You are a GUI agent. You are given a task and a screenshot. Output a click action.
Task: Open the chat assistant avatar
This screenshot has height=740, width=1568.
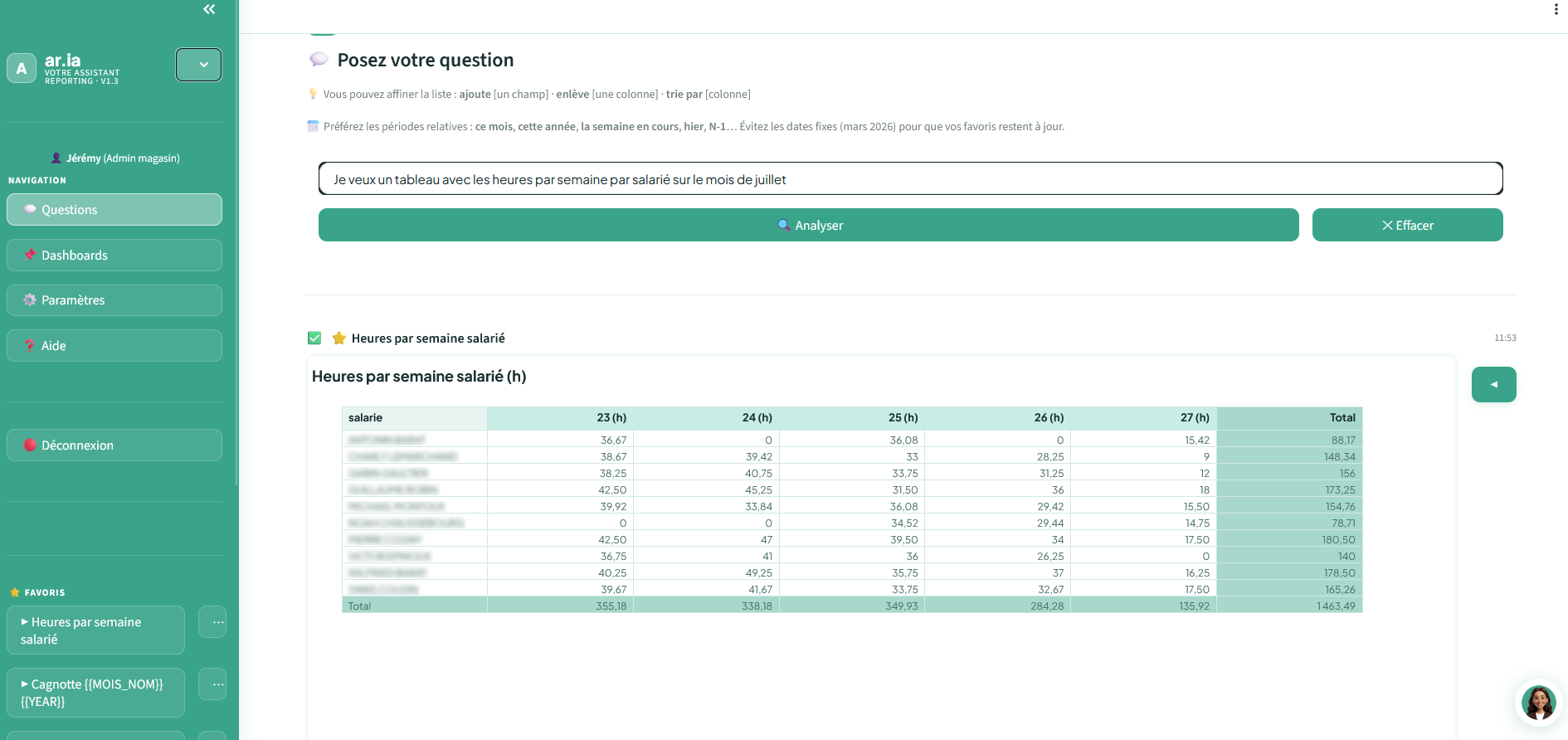click(1538, 703)
